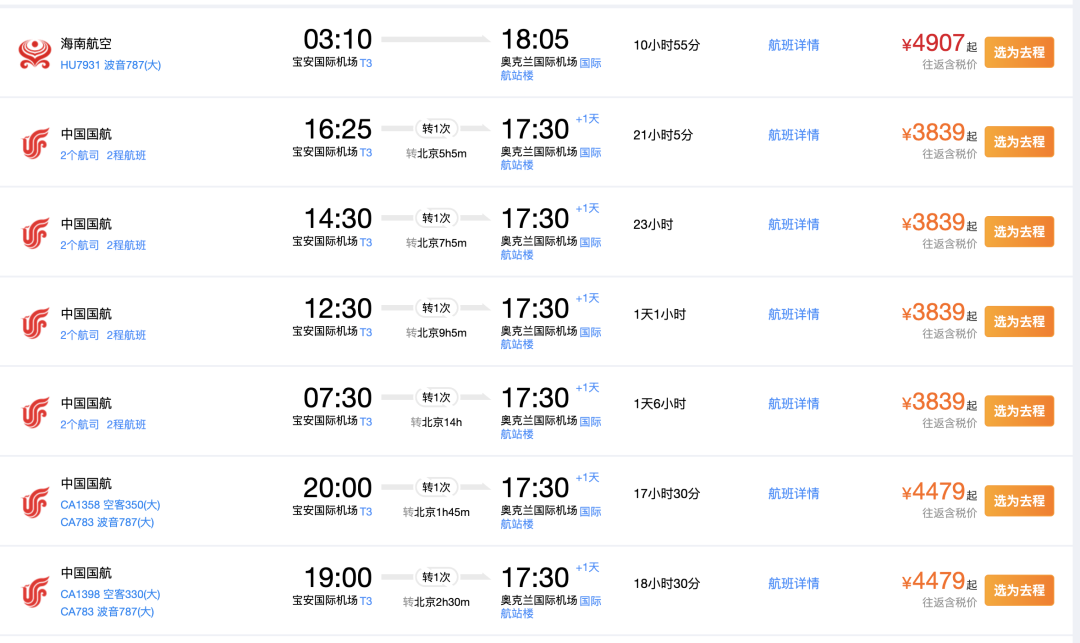This screenshot has width=1080, height=643.
Task: Choose the 14:30 flight via 选为去程
Action: [1019, 232]
